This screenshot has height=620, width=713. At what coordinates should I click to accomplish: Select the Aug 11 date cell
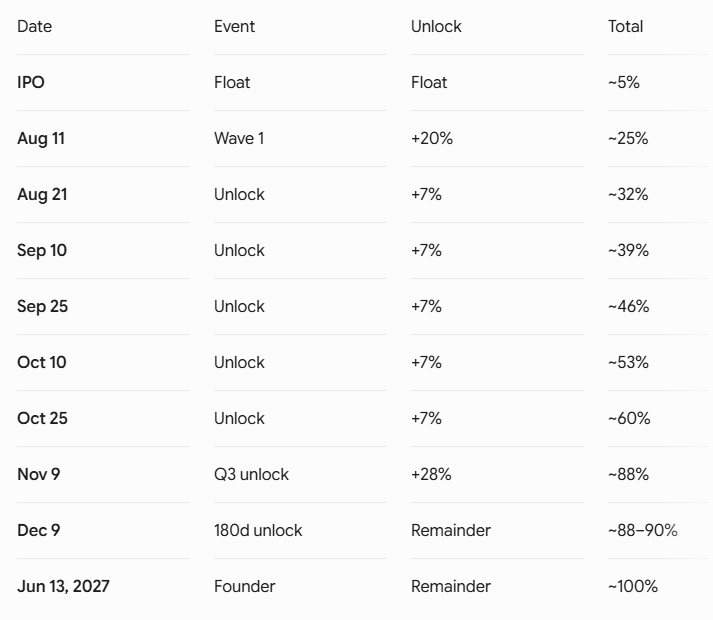coord(41,138)
